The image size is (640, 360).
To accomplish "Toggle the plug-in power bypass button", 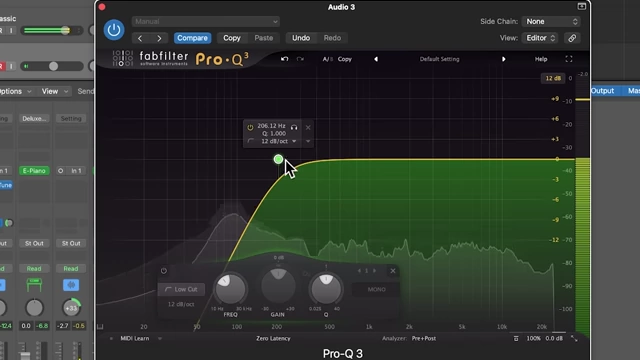I will 114,30.
